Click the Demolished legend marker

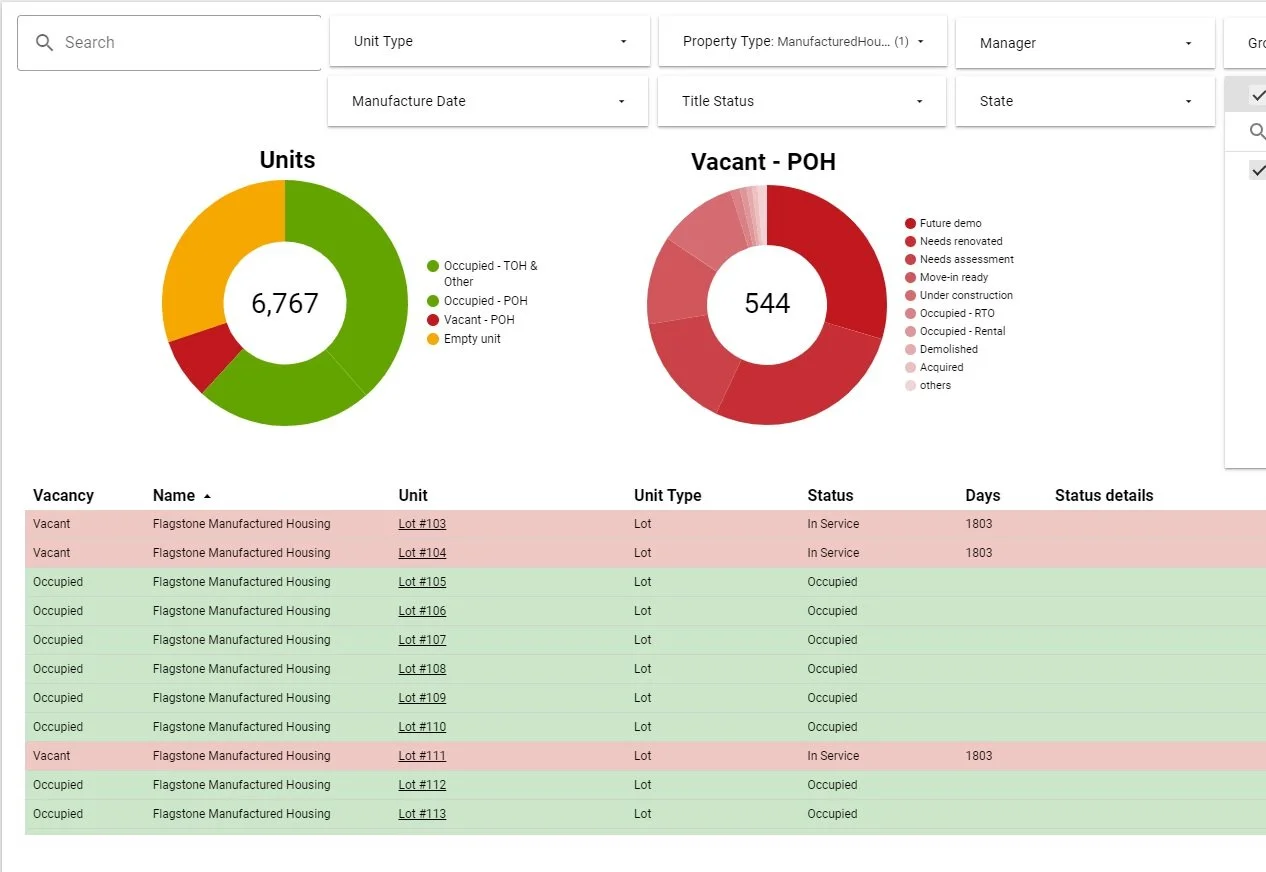[x=910, y=349]
